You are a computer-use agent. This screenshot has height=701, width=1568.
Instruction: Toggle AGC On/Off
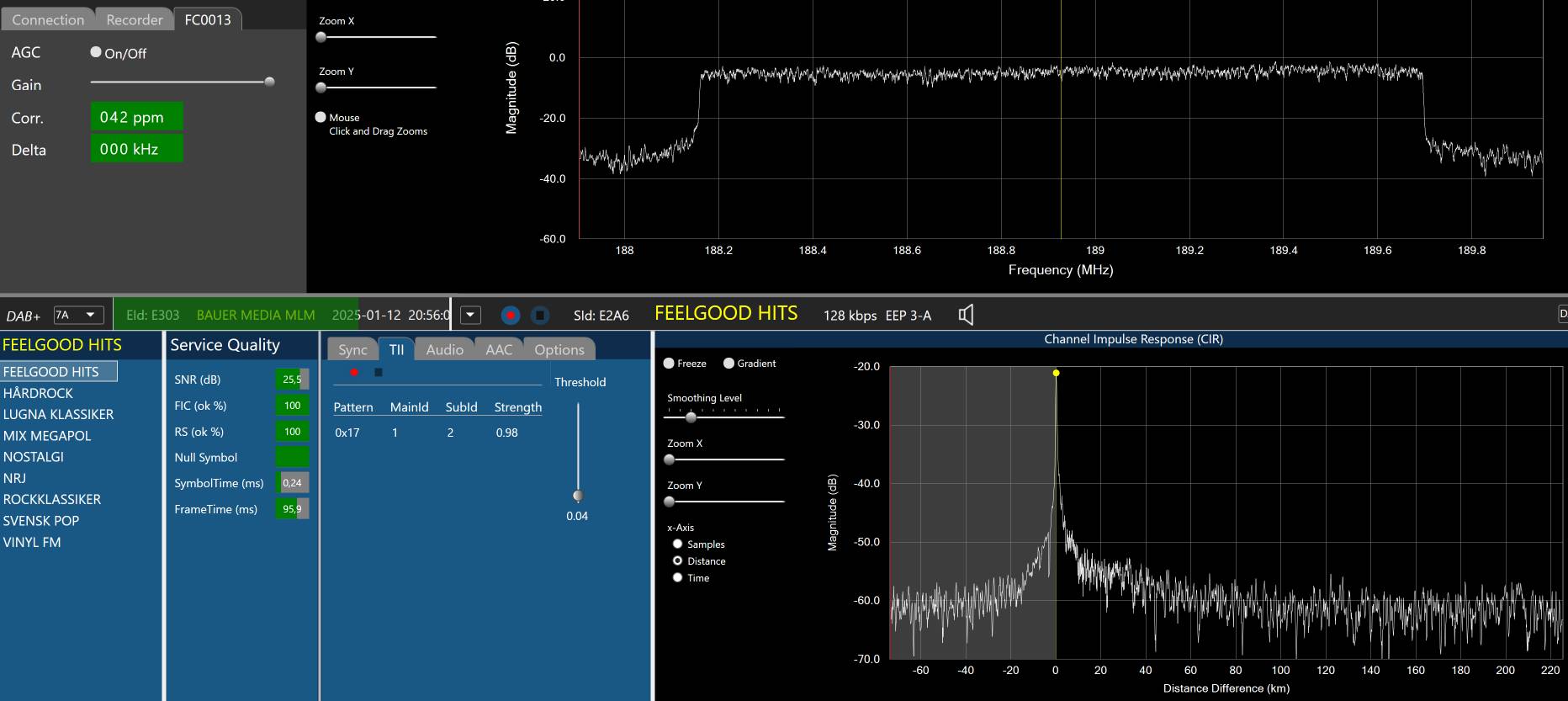click(96, 52)
